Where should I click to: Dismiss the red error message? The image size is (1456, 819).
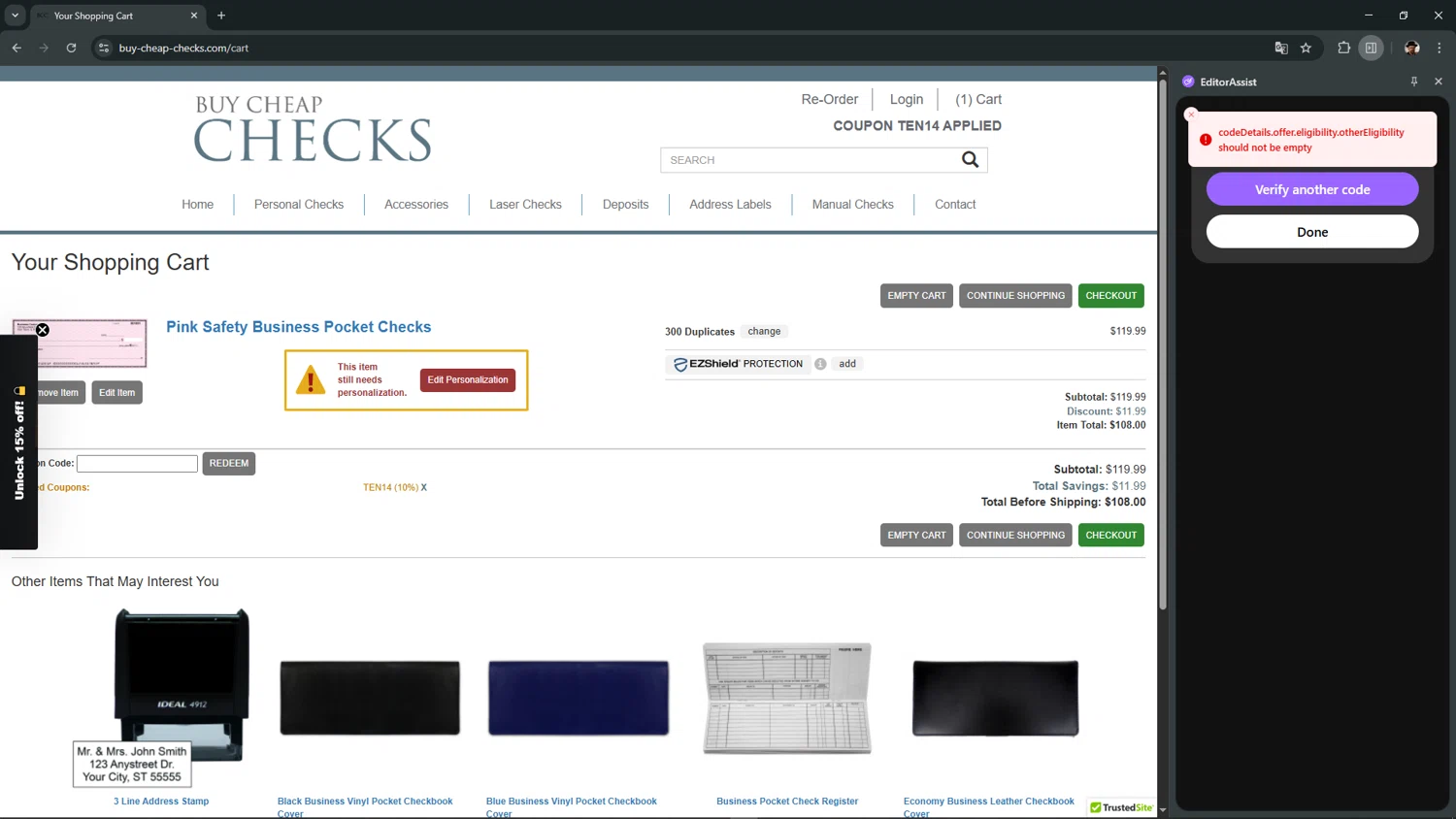pyautogui.click(x=1192, y=115)
